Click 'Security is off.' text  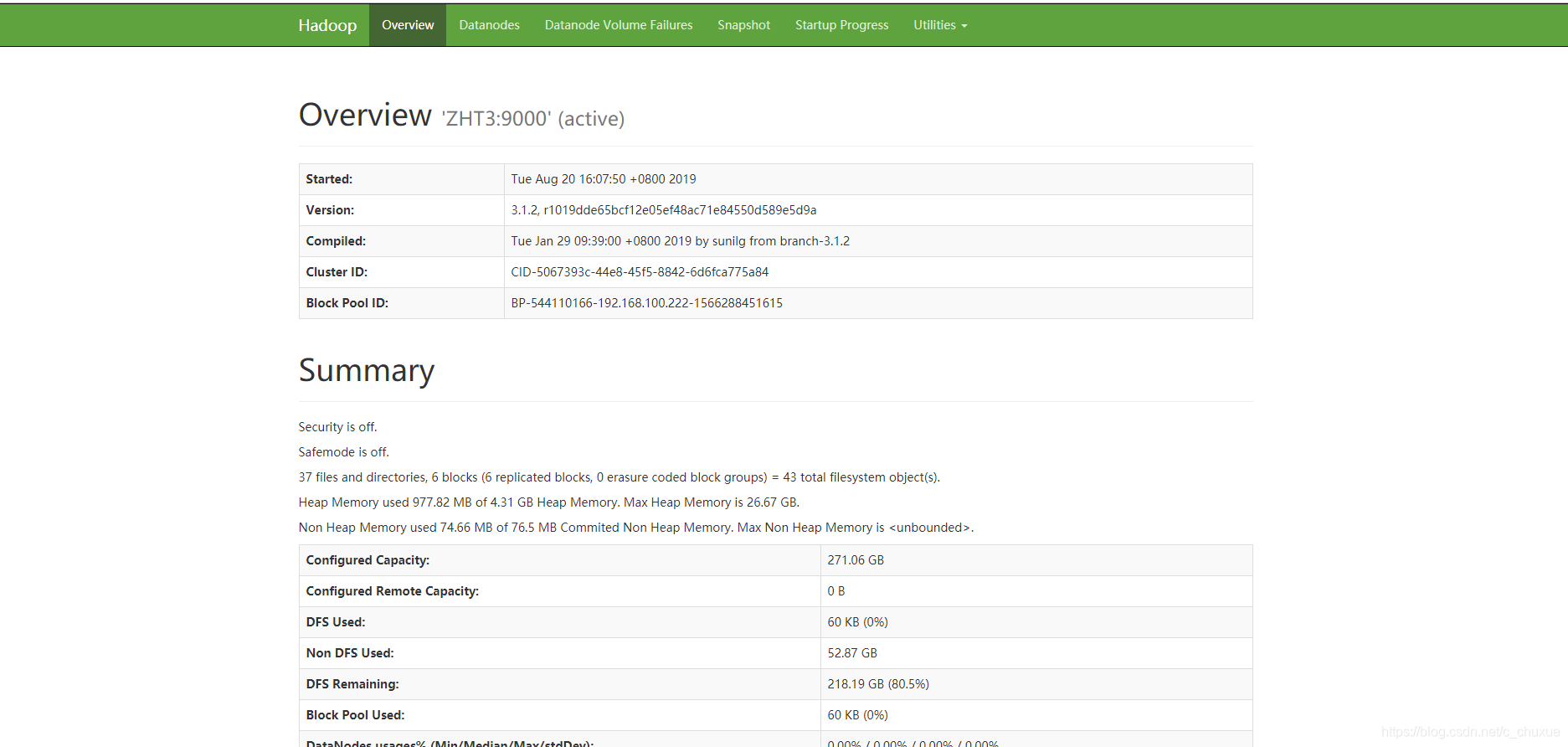[x=337, y=427]
